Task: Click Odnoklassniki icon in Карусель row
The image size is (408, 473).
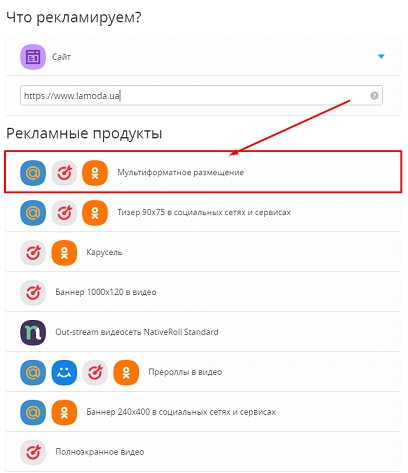Action: pyautogui.click(x=64, y=253)
